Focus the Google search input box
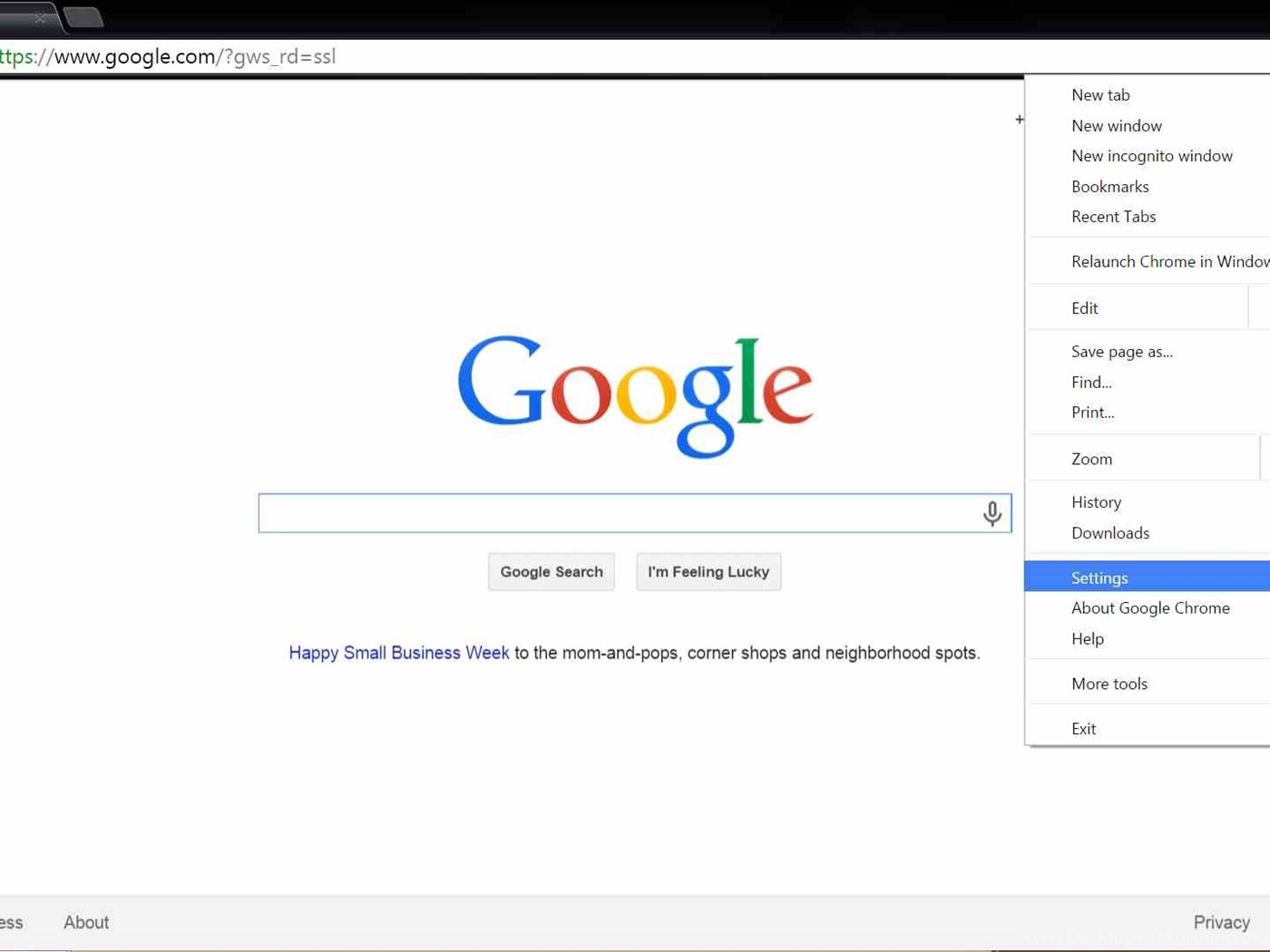1270x952 pixels. (634, 513)
